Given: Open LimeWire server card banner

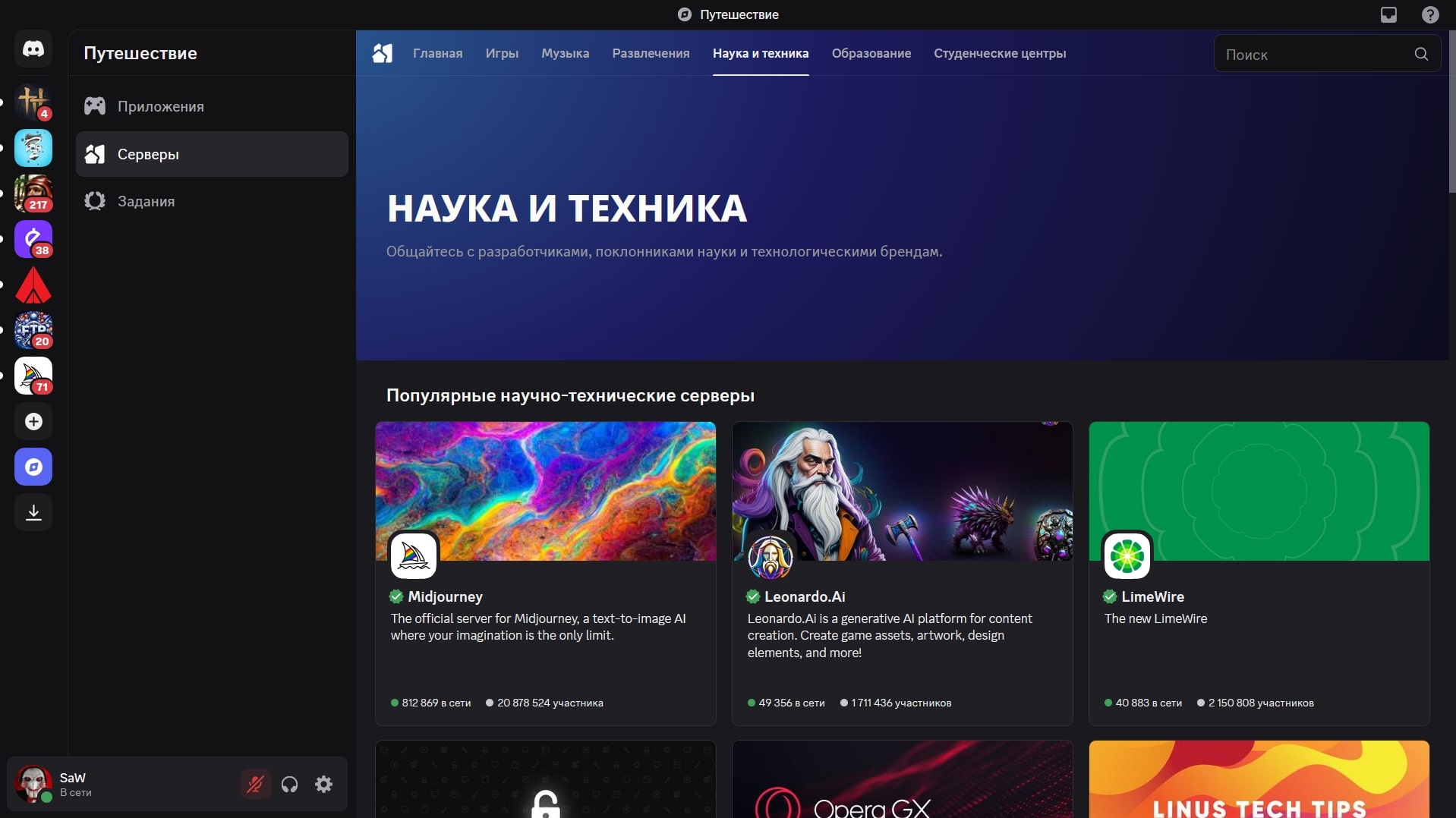Looking at the screenshot, I should (1259, 491).
